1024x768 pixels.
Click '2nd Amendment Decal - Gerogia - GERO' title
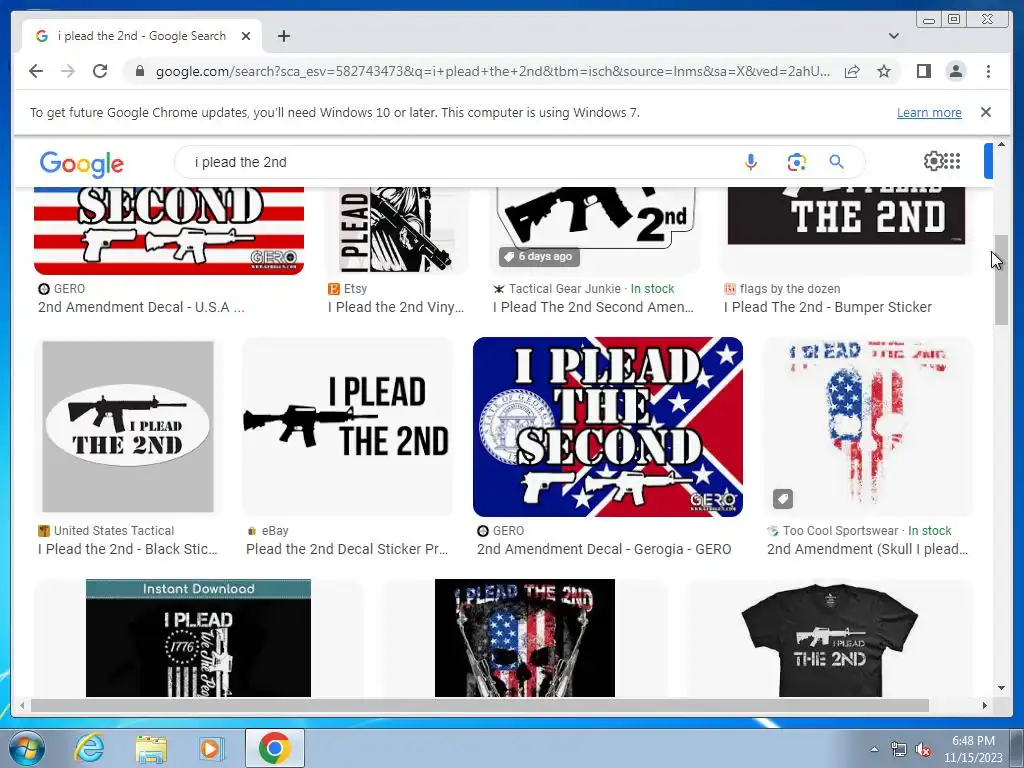point(604,549)
